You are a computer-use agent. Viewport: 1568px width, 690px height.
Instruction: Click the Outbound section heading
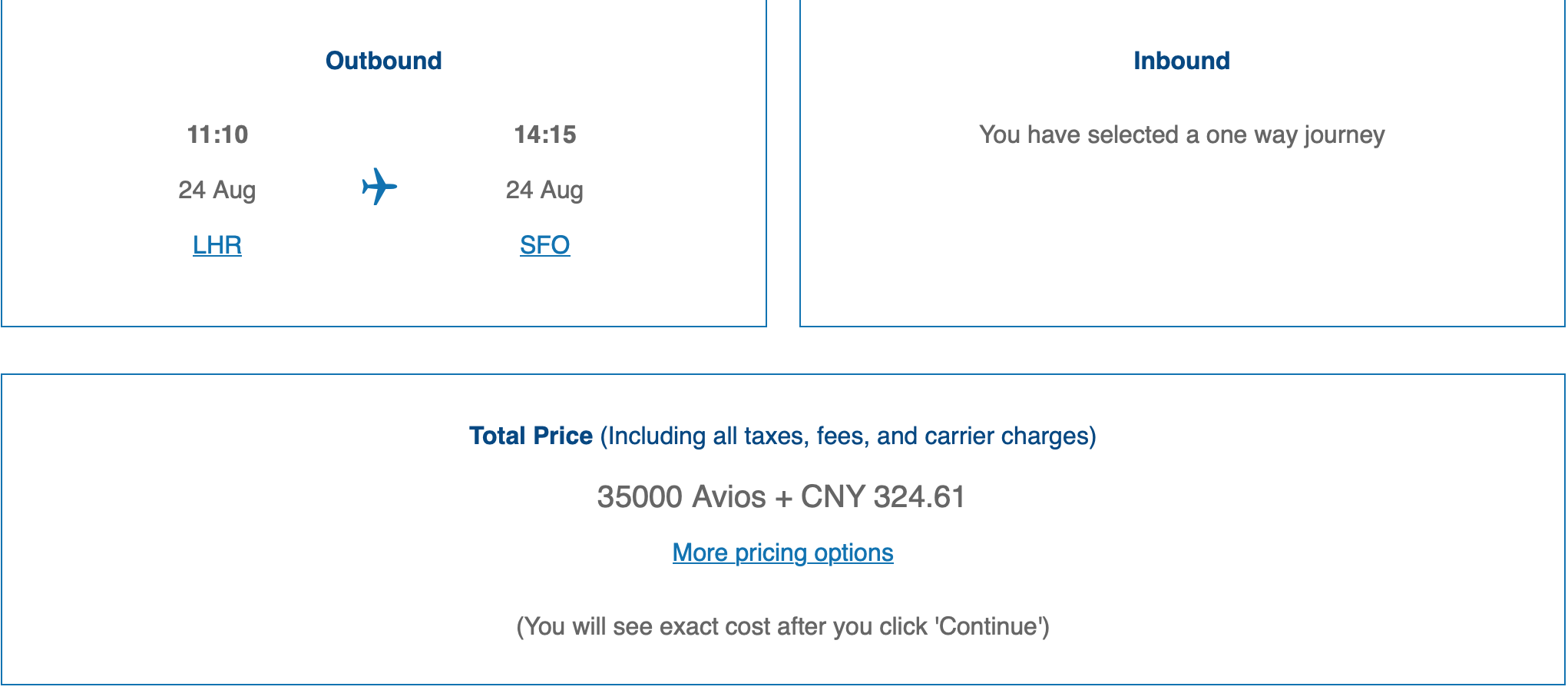(383, 61)
